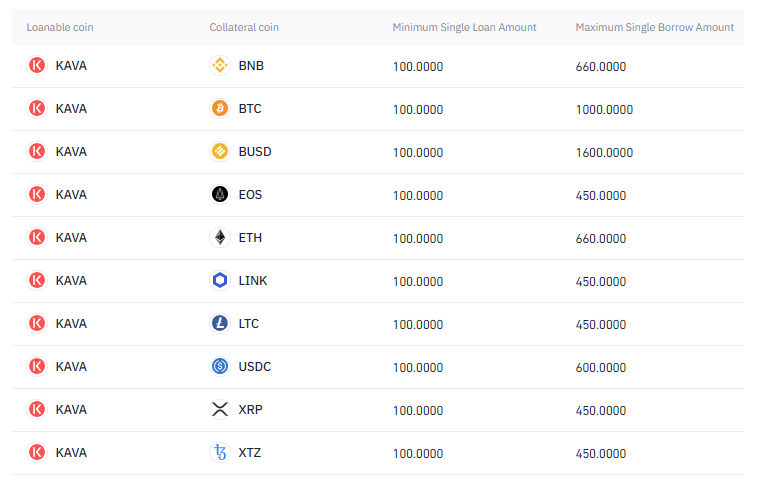Viewport: 757px width, 486px height.
Task: Click the LINK chainlink icon
Action: coord(220,280)
